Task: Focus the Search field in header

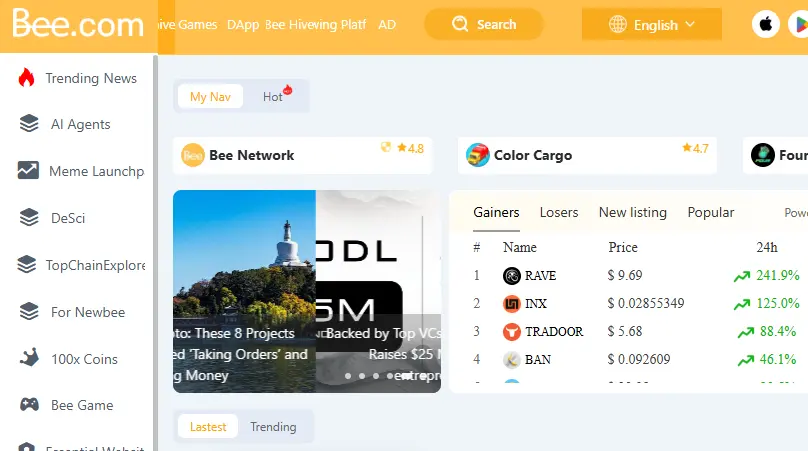Action: (484, 24)
